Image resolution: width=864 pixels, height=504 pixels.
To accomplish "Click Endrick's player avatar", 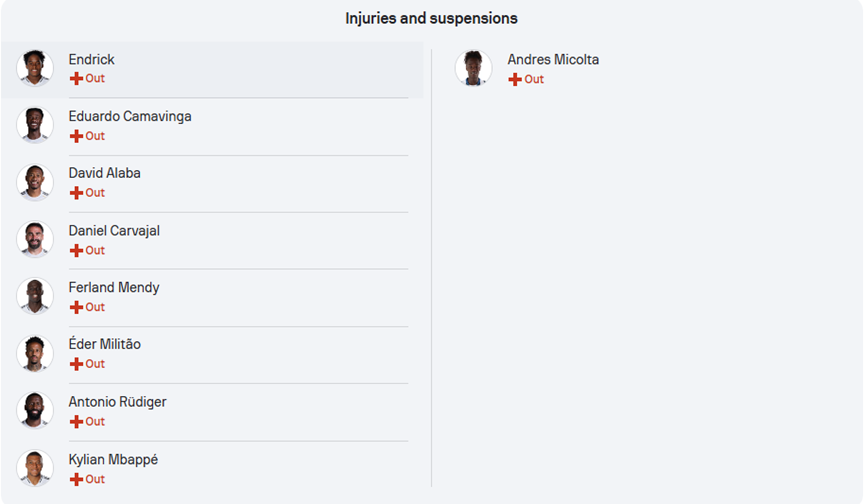I will pyautogui.click(x=35, y=68).
